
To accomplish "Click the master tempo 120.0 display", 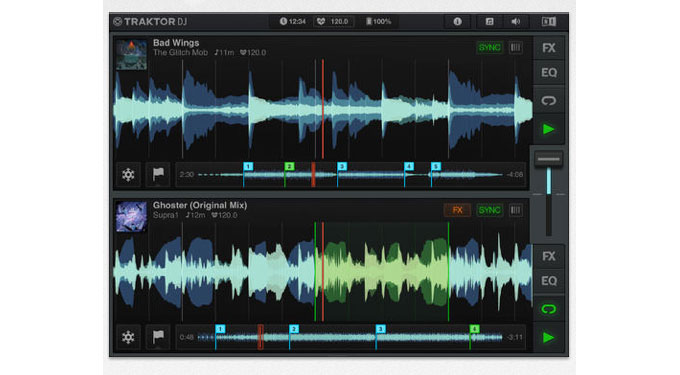I will (333, 22).
